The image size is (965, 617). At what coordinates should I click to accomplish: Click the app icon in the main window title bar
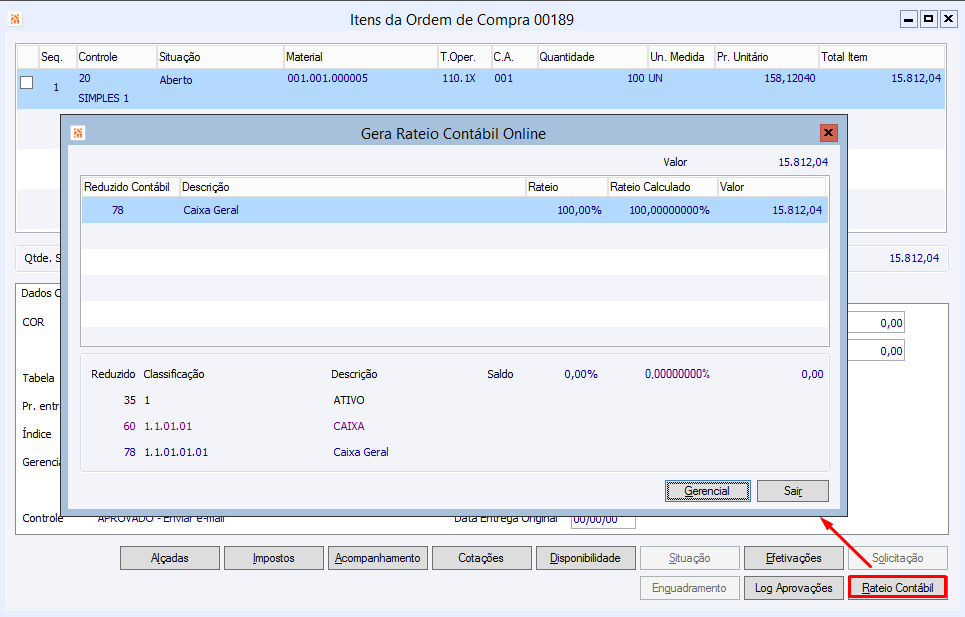coord(15,19)
